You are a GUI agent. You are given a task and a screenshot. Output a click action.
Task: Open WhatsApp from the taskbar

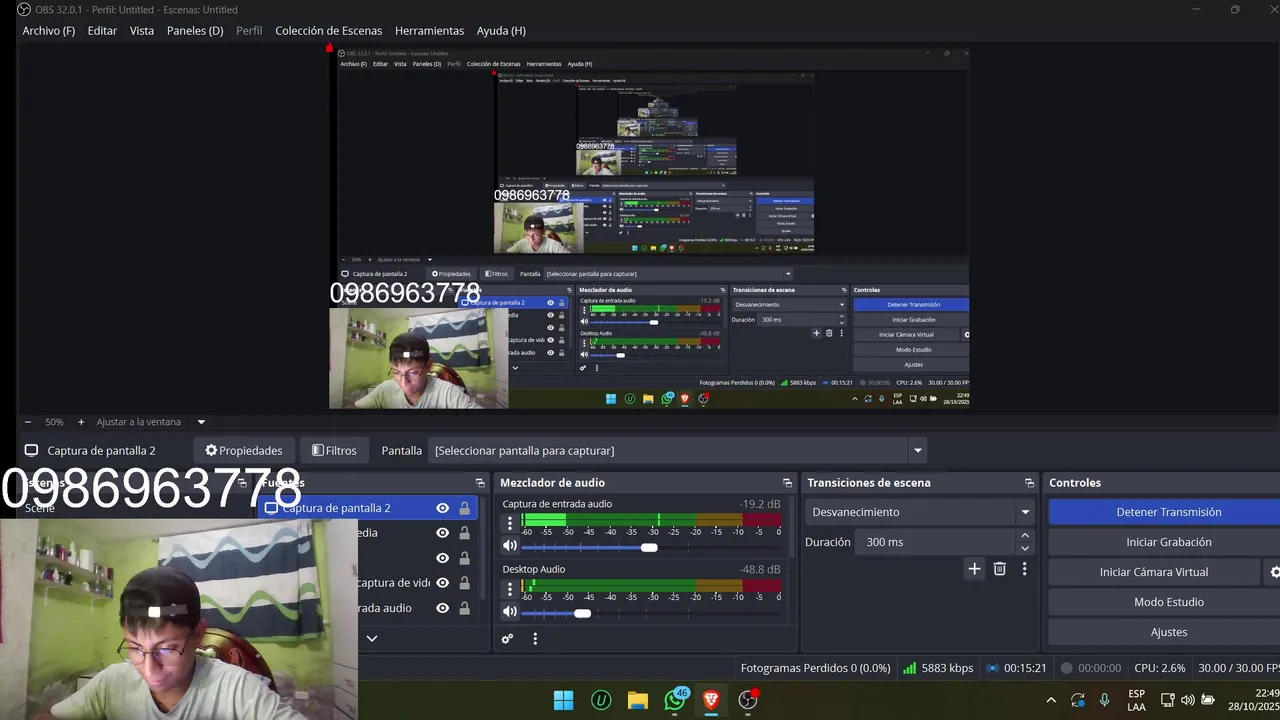pos(675,700)
